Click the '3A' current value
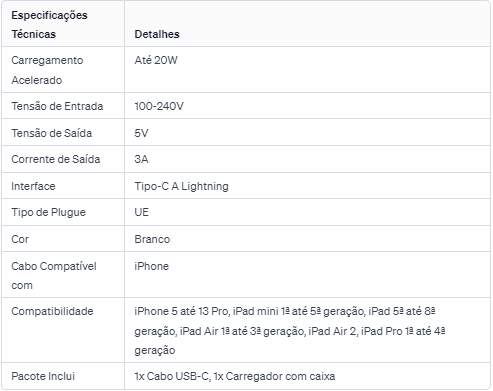Image resolution: width=493 pixels, height=391 pixels. pos(141,159)
